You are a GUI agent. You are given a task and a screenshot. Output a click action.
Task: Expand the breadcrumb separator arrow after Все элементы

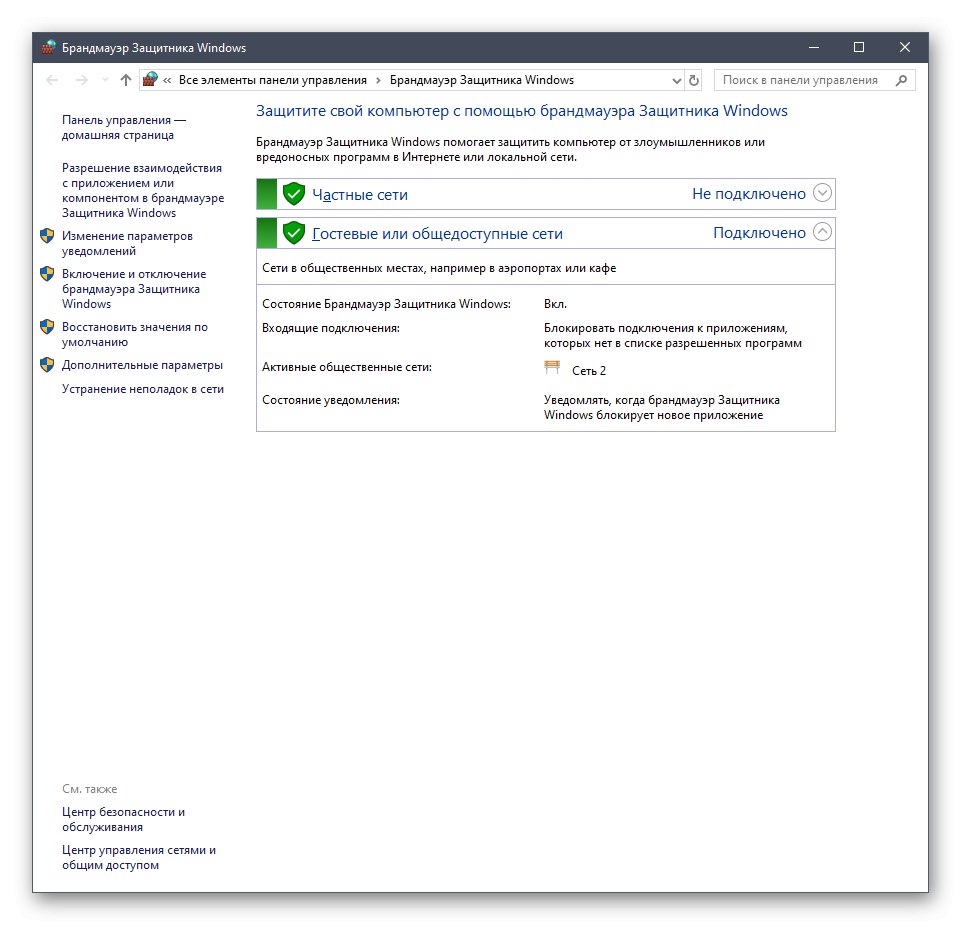[x=378, y=80]
